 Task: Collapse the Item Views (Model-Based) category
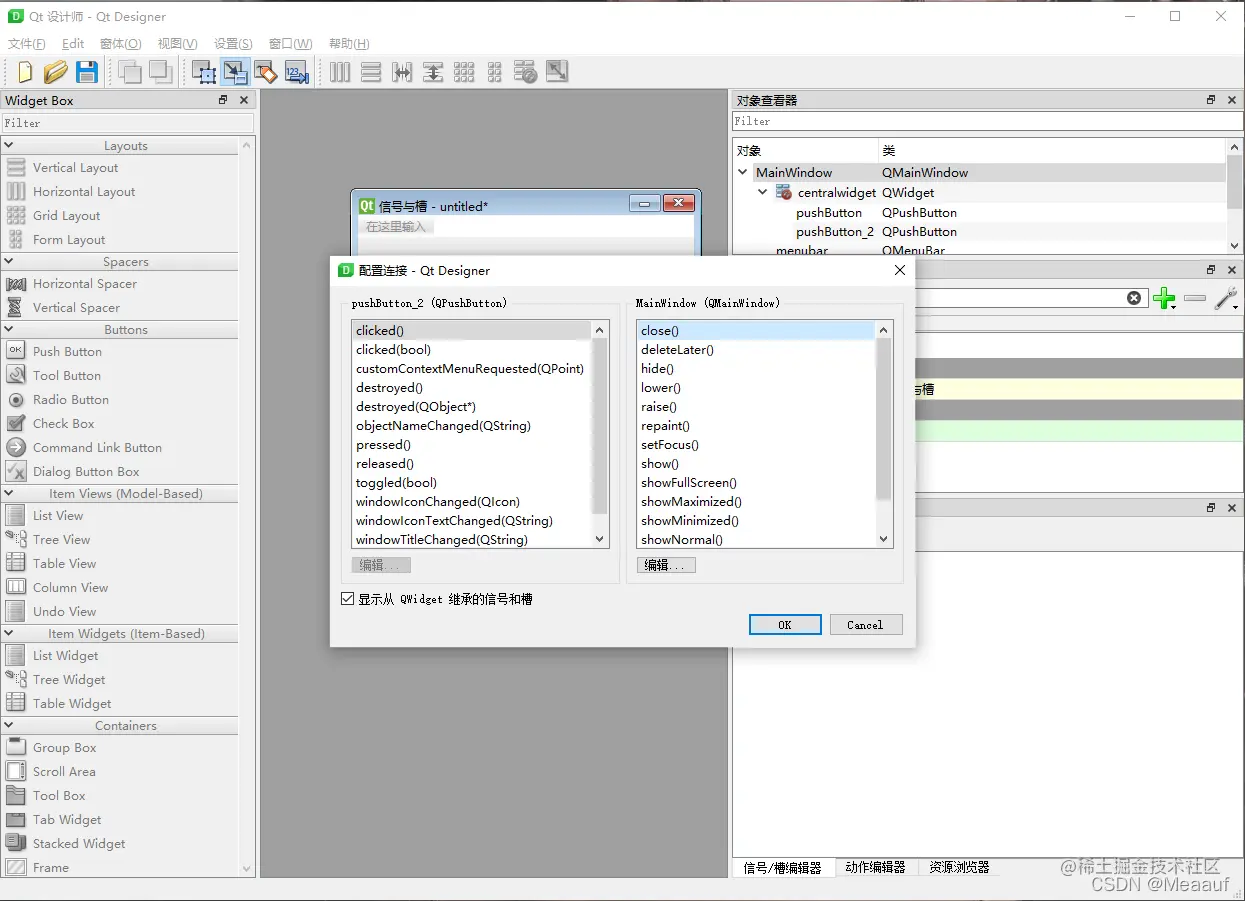click(9, 494)
